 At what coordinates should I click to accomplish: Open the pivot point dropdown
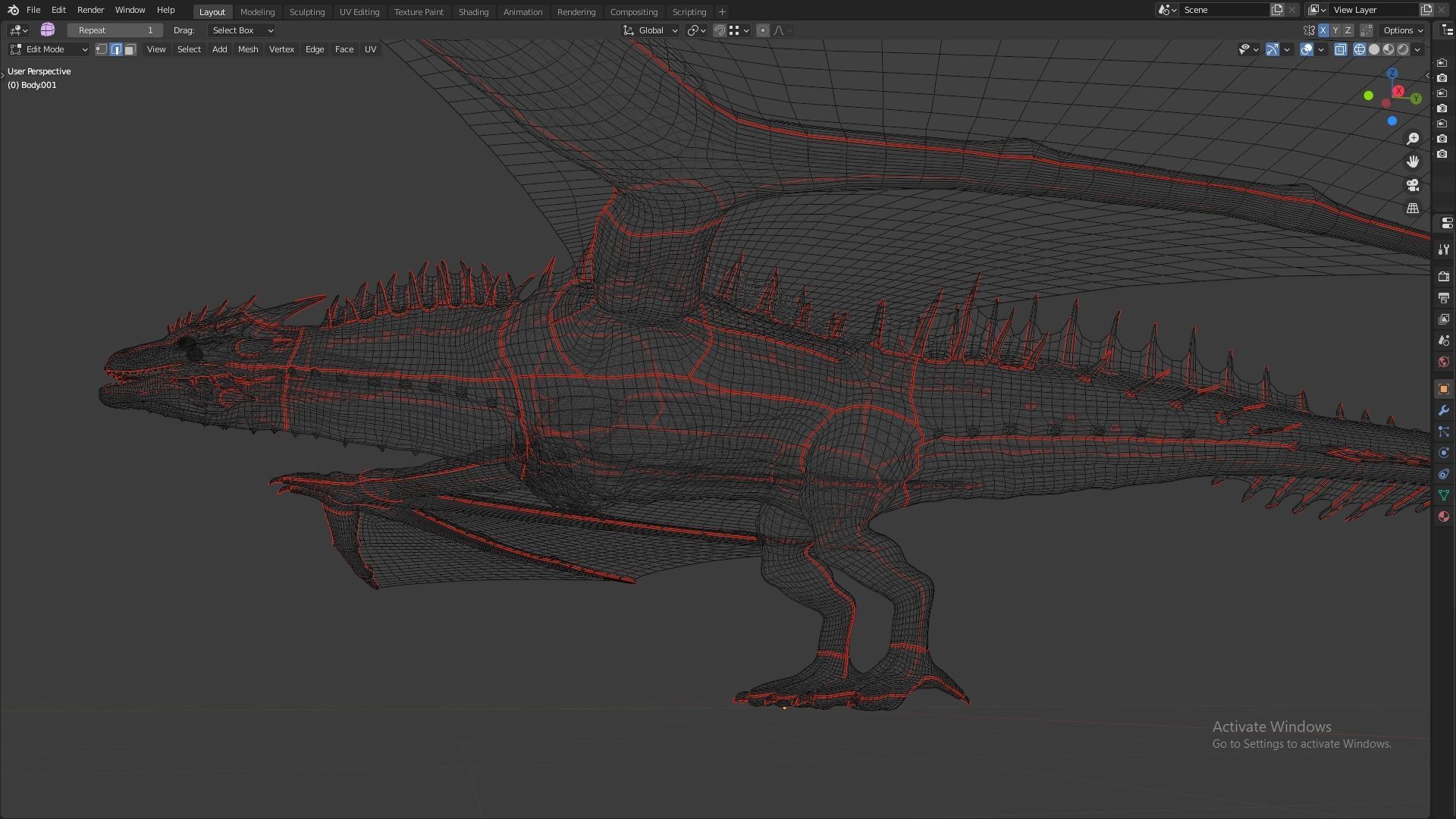(x=696, y=30)
